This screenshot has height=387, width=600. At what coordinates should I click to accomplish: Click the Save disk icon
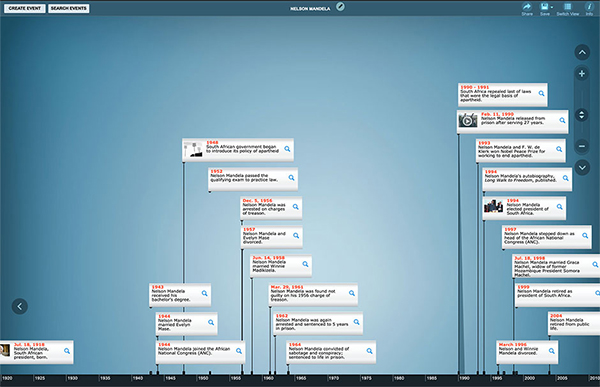(x=544, y=7)
